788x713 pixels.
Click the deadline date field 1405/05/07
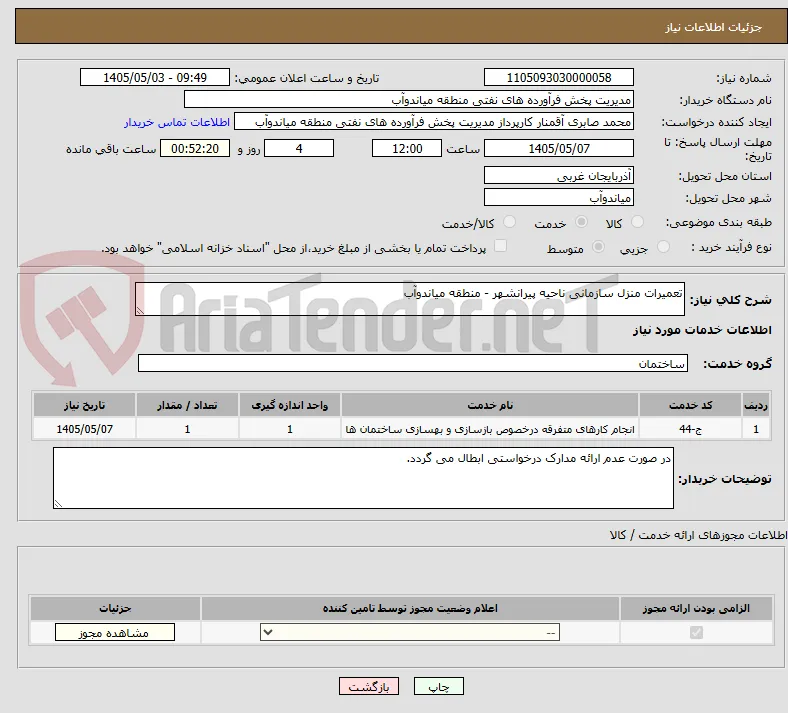coord(559,148)
